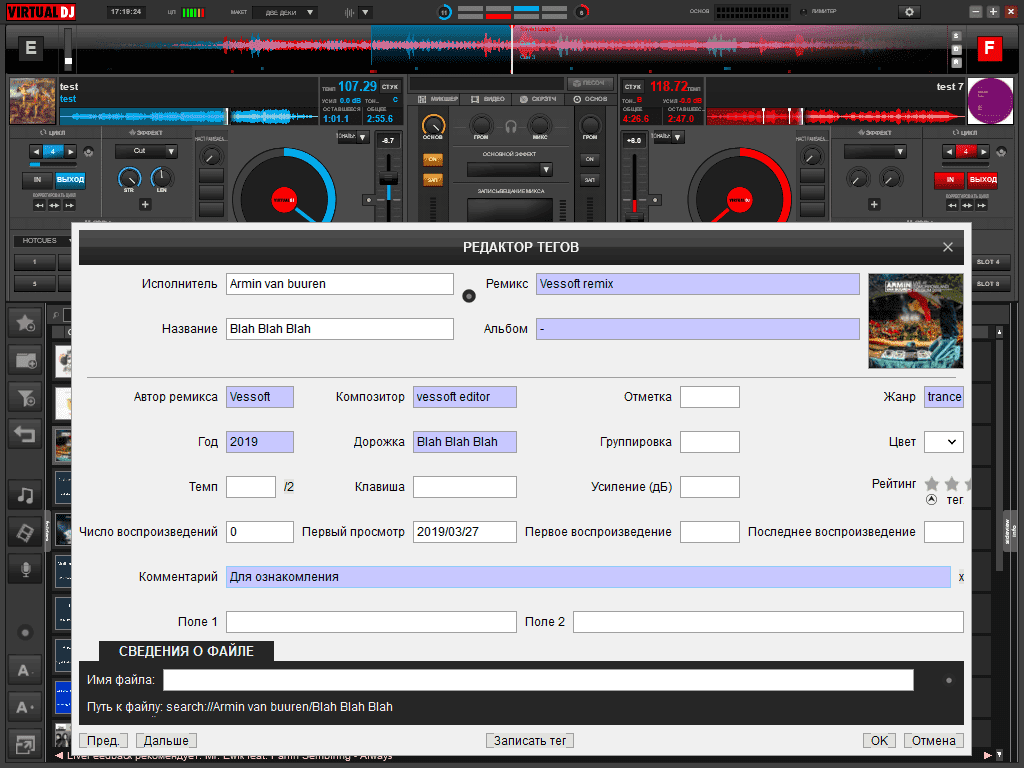This screenshot has height=768, width=1024.
Task: Toggle left orange ON mixer button
Action: tap(432, 159)
